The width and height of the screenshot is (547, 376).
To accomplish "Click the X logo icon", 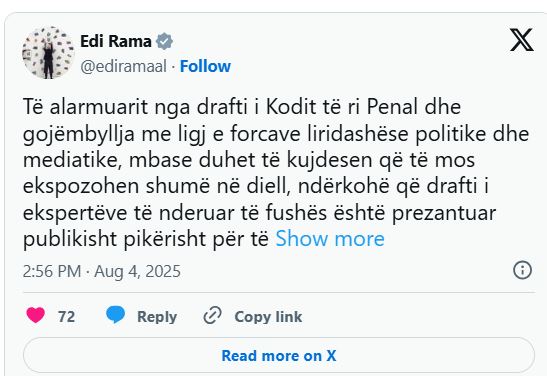I will [522, 40].
